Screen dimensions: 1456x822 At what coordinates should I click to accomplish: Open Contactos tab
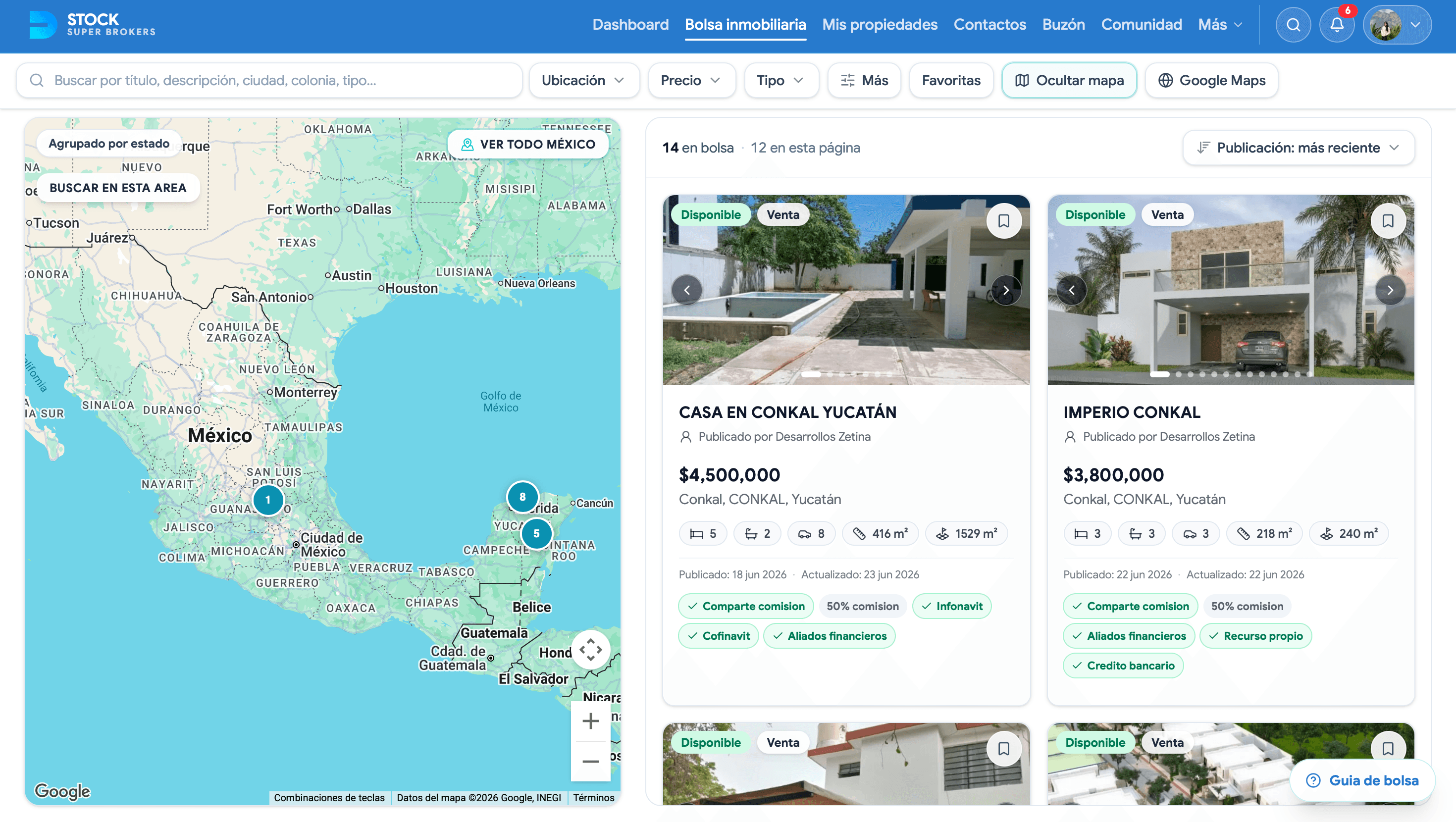[989, 25]
